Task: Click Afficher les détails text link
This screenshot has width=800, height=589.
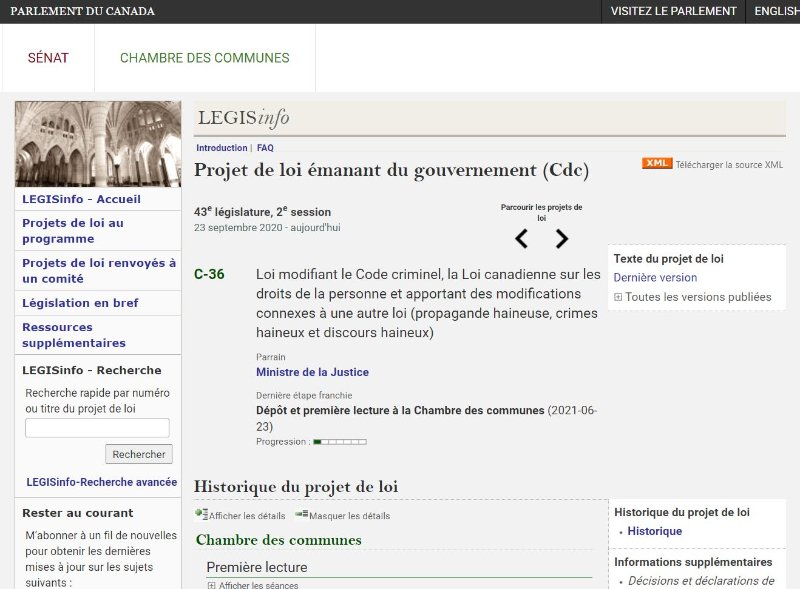Action: (x=247, y=516)
